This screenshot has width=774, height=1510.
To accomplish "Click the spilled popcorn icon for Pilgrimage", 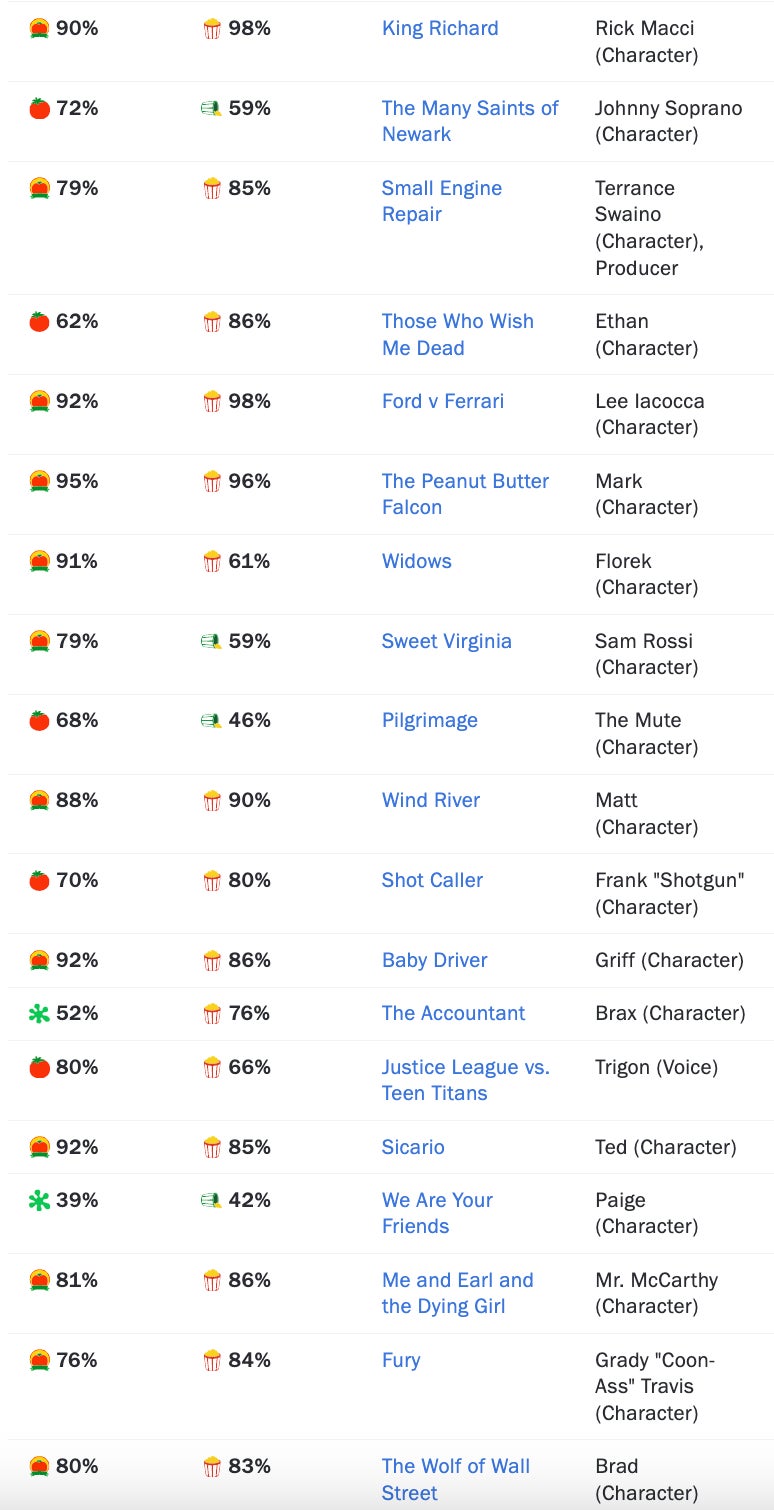I will pyautogui.click(x=211, y=721).
